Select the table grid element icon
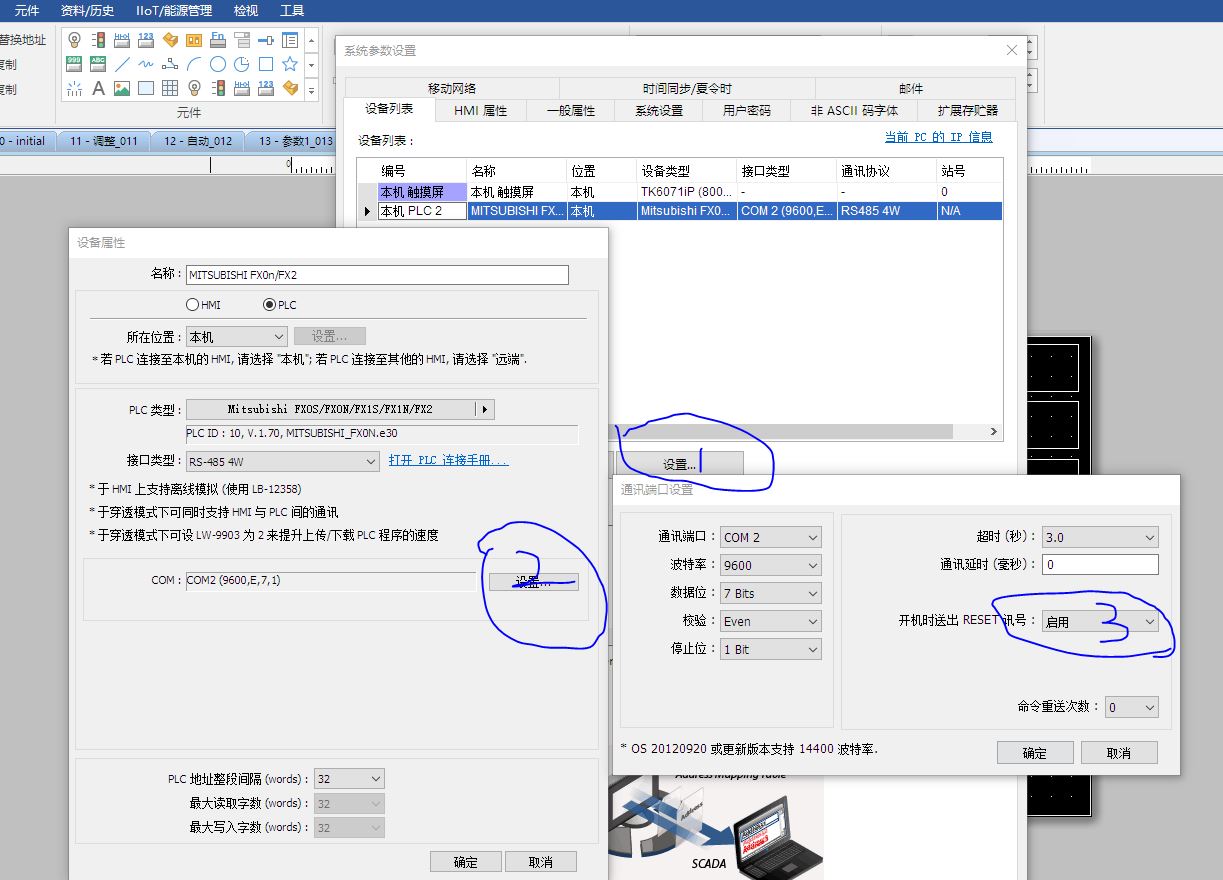This screenshot has height=880, width=1223. [x=170, y=88]
